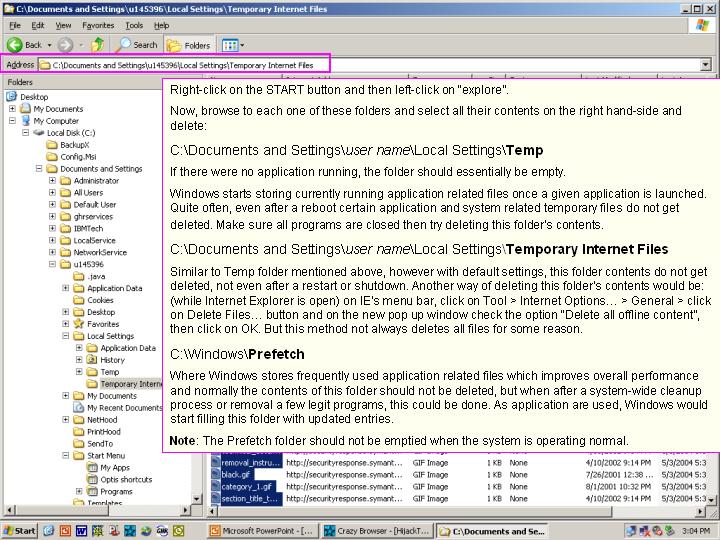Click My Recent Documents icon
This screenshot has height=540, width=720.
tap(79, 407)
